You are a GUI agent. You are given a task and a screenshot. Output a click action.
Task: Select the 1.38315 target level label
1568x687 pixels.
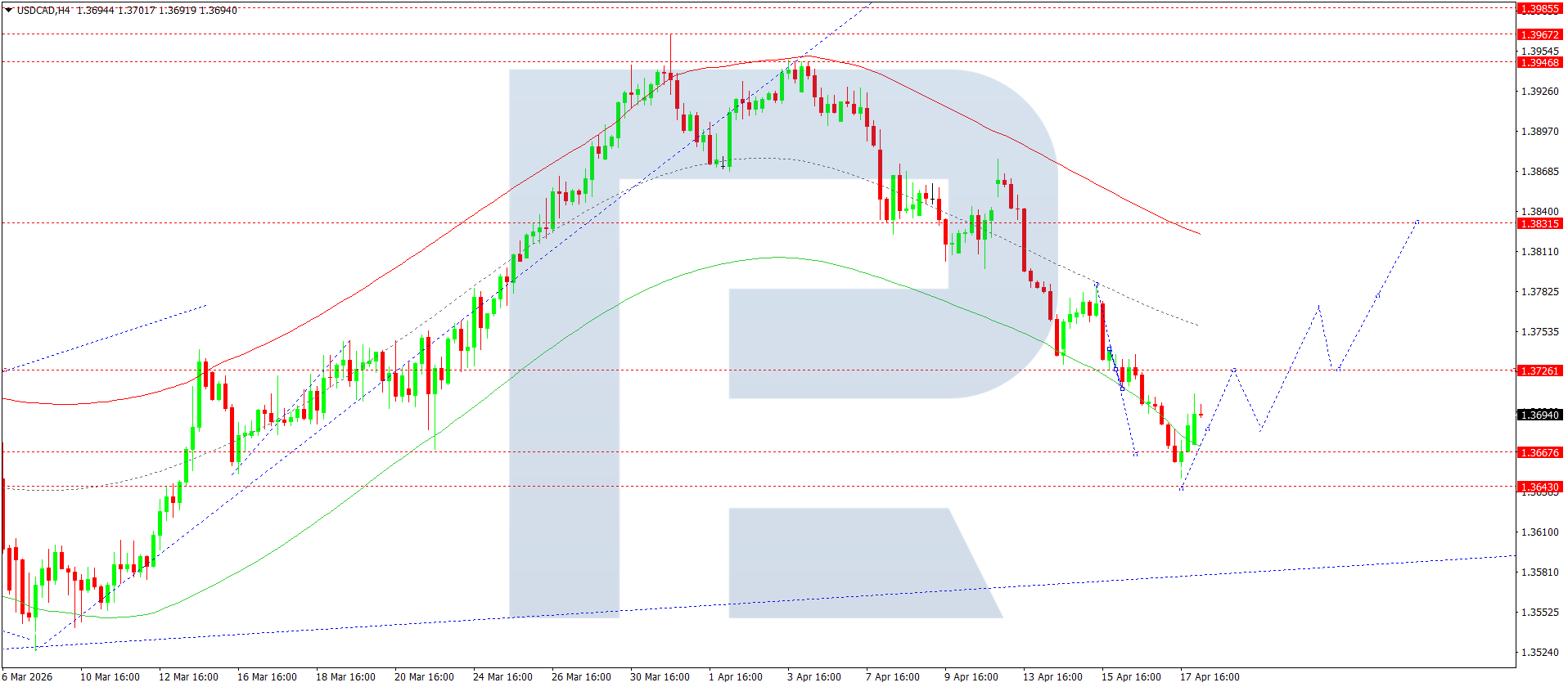pyautogui.click(x=1539, y=224)
